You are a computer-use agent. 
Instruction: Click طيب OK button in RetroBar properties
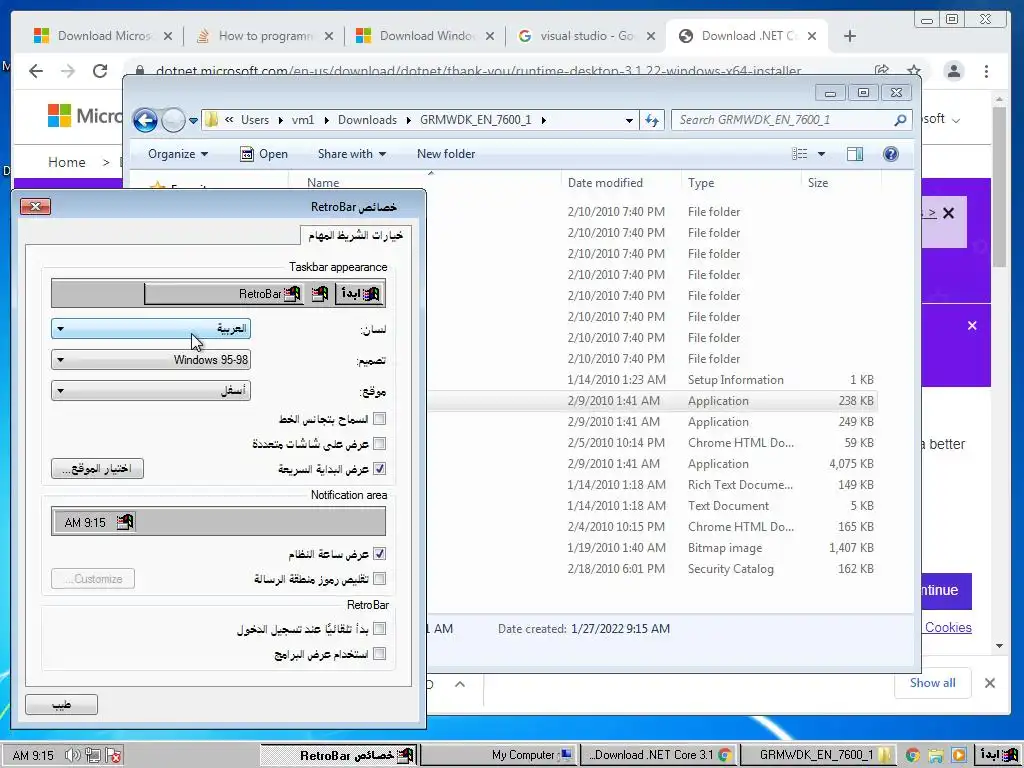click(61, 705)
